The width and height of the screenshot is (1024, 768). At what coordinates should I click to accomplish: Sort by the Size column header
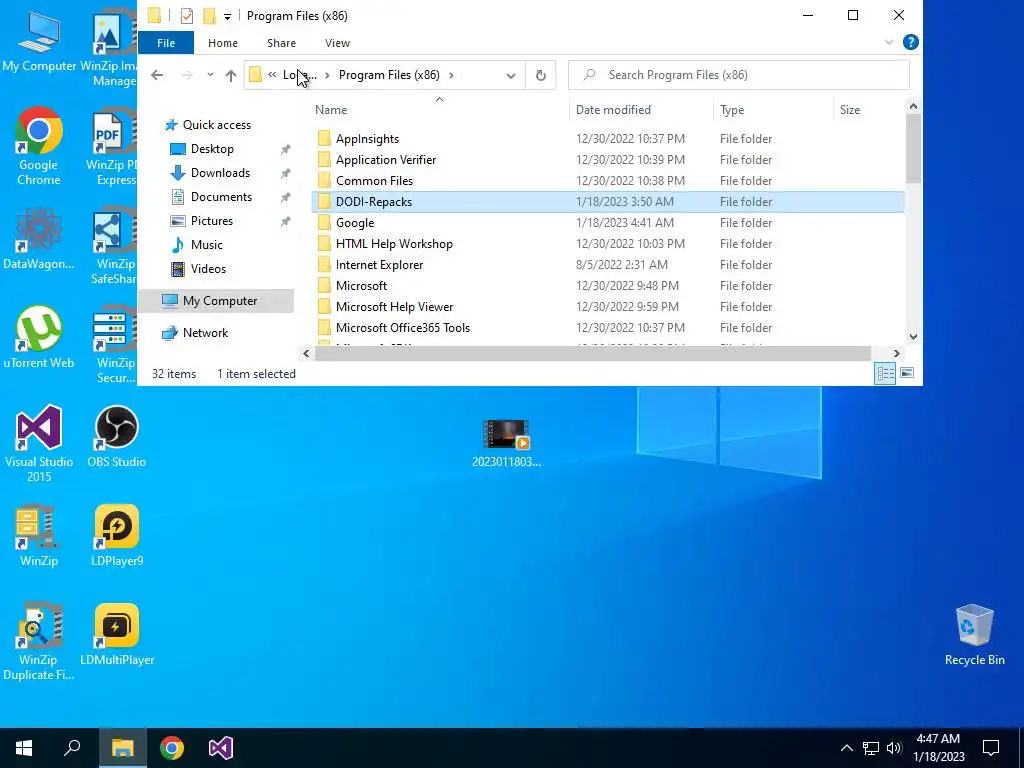(850, 110)
